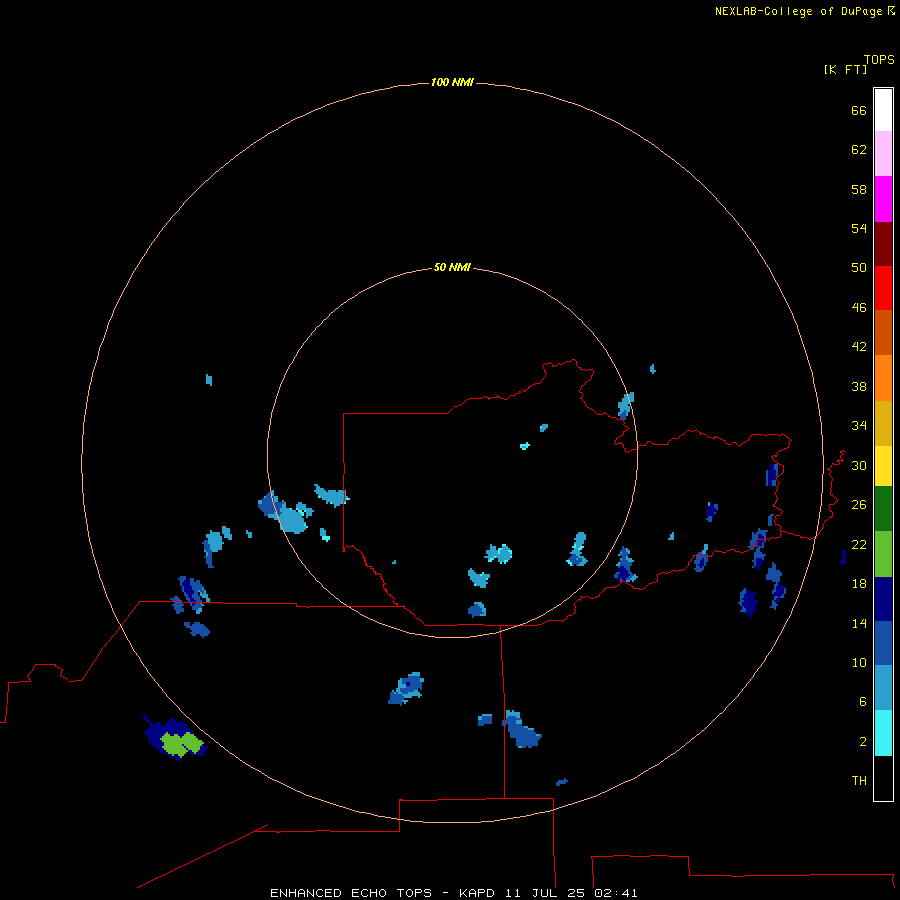Click the black TH legend swatch
The width and height of the screenshot is (900, 900).
coord(883,778)
